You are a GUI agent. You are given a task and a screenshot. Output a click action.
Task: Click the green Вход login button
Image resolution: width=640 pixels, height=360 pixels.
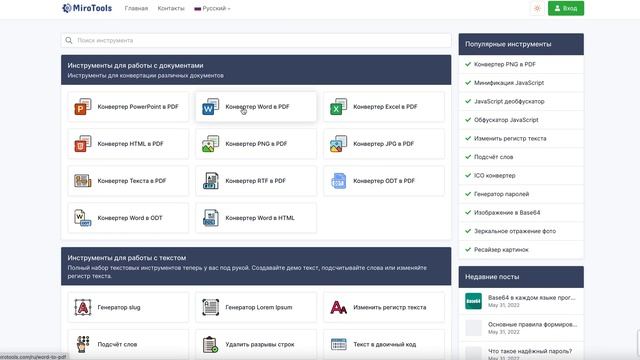click(x=566, y=8)
